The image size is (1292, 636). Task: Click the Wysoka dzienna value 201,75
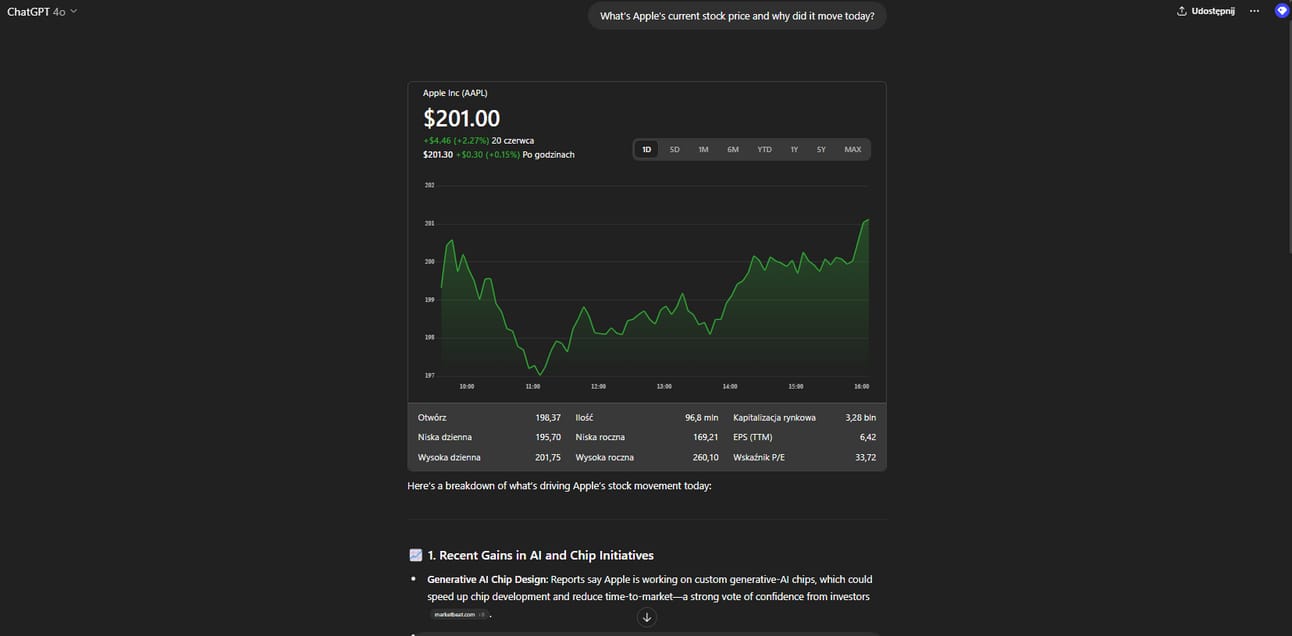tap(548, 457)
